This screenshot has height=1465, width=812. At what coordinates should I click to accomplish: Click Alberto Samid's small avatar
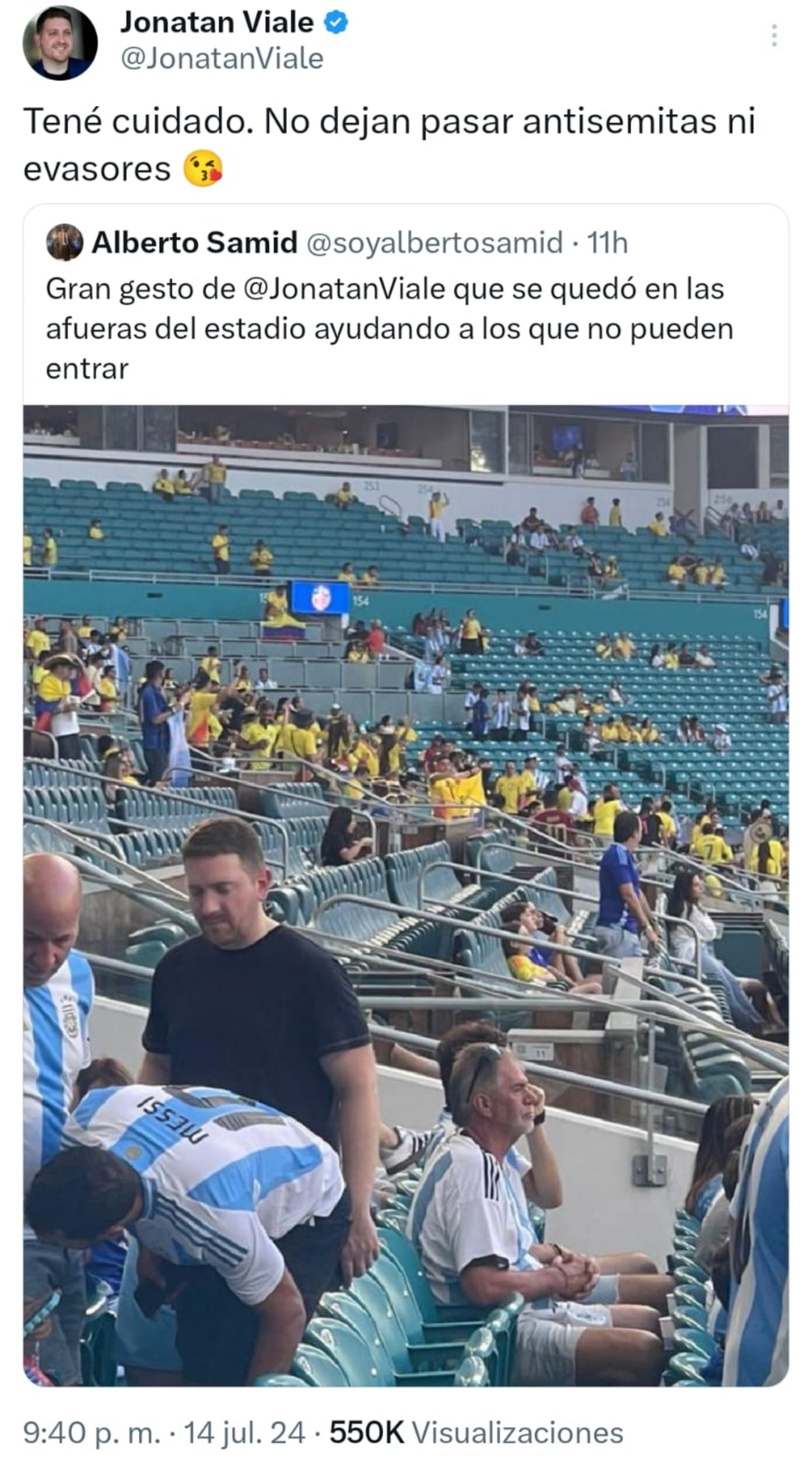coord(65,242)
